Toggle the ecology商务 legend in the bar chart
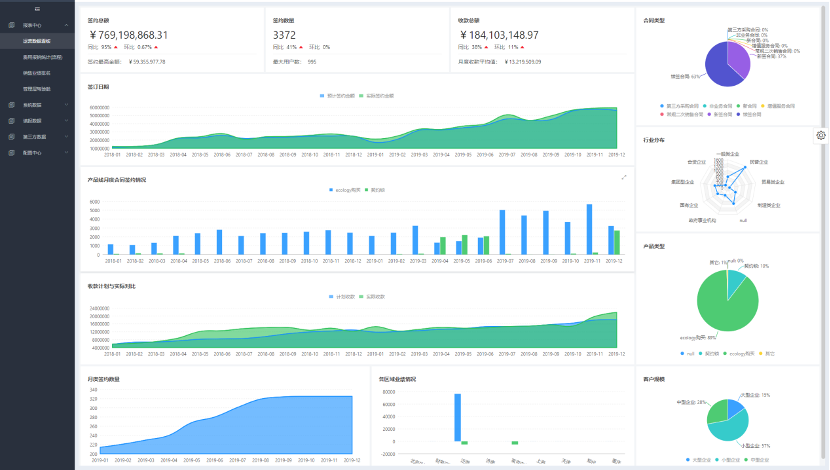This screenshot has height=470, width=830. click(x=344, y=188)
